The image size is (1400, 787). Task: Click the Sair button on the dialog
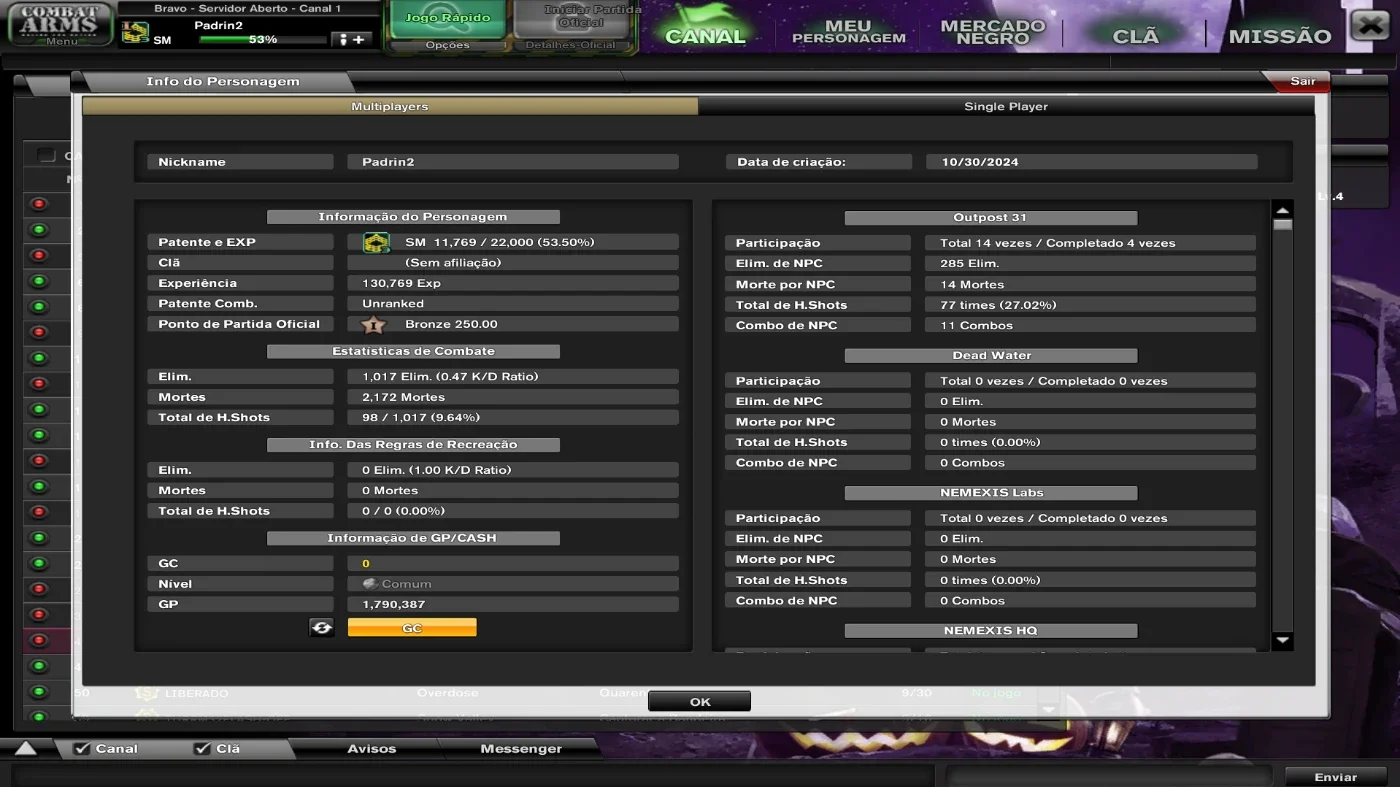click(x=1302, y=81)
